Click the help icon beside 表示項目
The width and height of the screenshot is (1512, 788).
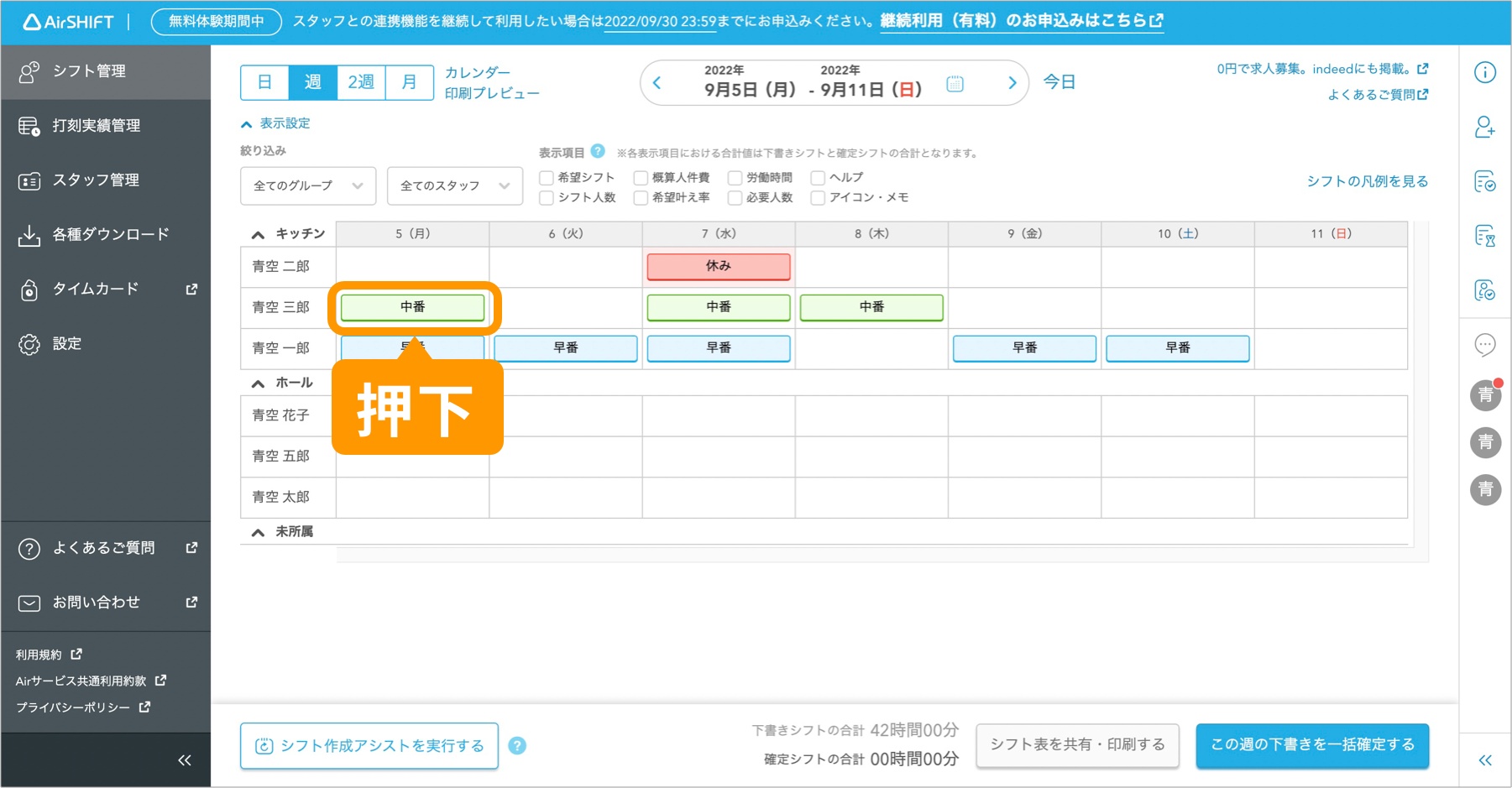click(598, 152)
